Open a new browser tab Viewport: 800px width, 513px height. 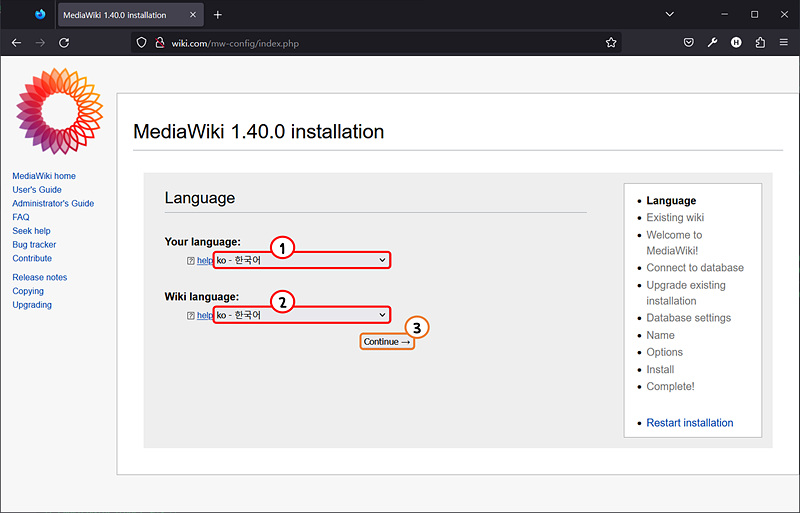pos(218,15)
